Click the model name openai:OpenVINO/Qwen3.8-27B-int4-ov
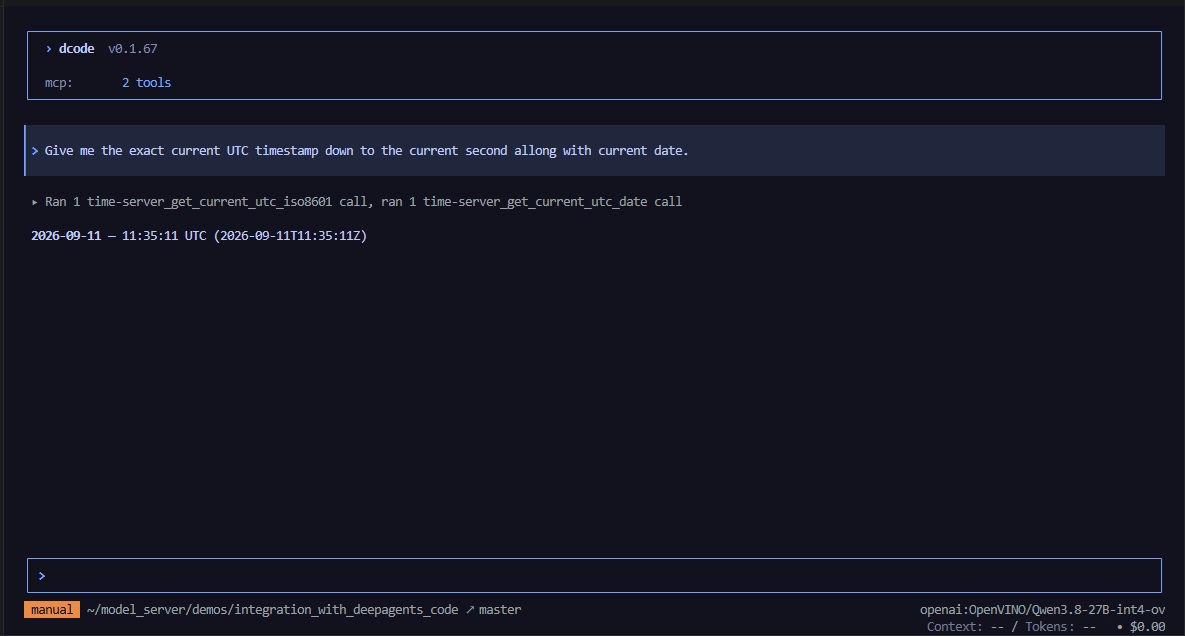The width and height of the screenshot is (1185, 636). tap(1042, 610)
